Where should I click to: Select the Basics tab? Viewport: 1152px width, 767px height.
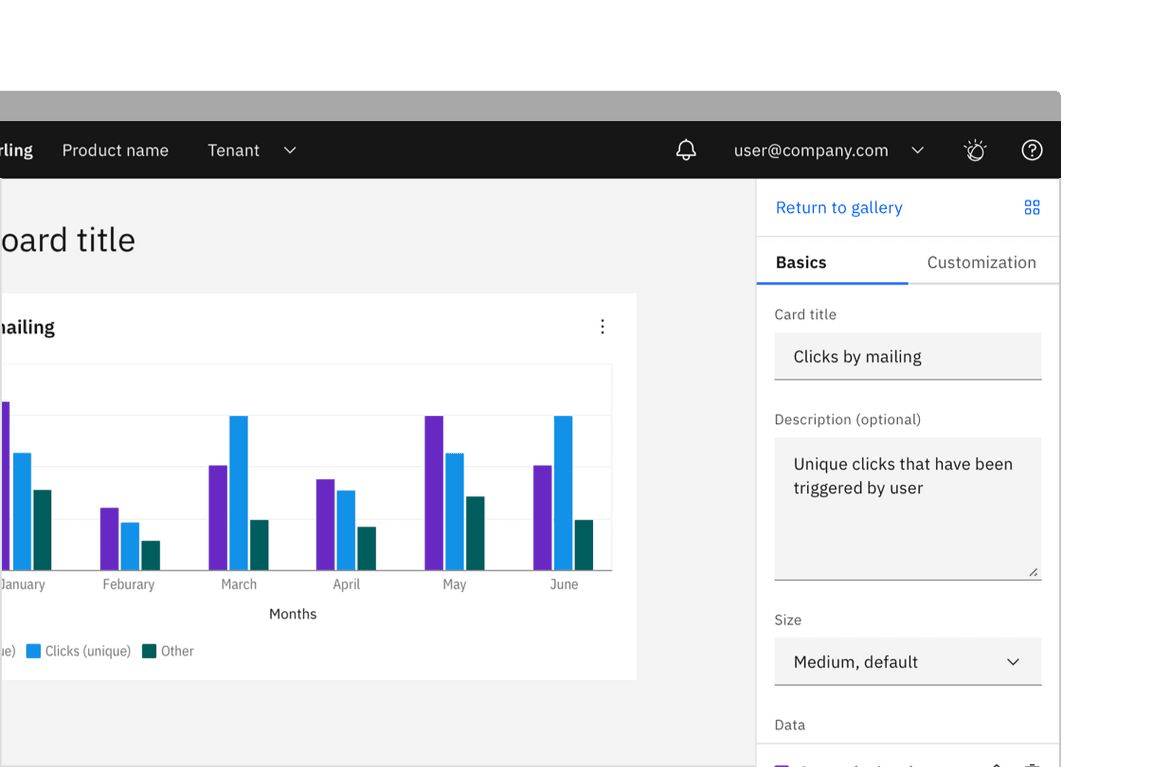pos(801,262)
